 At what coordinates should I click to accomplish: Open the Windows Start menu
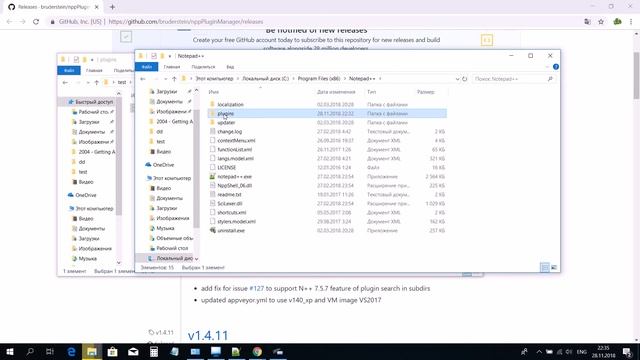pyautogui.click(x=10, y=351)
